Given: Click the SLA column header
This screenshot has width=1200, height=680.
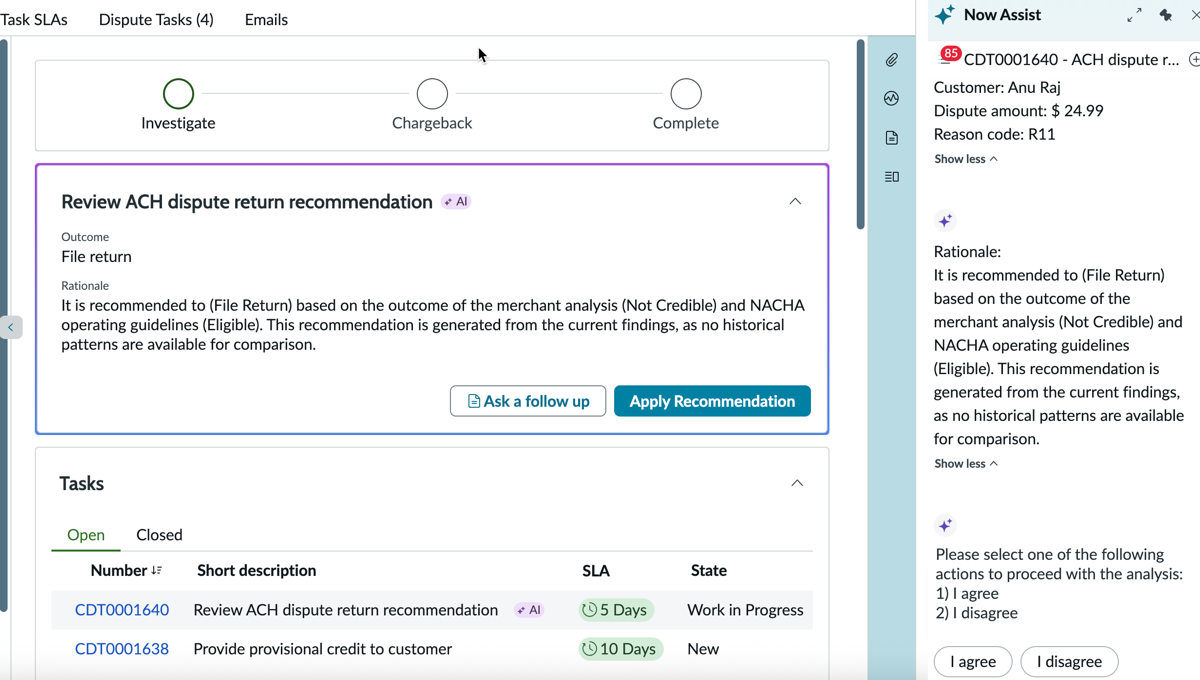Looking at the screenshot, I should (596, 571).
